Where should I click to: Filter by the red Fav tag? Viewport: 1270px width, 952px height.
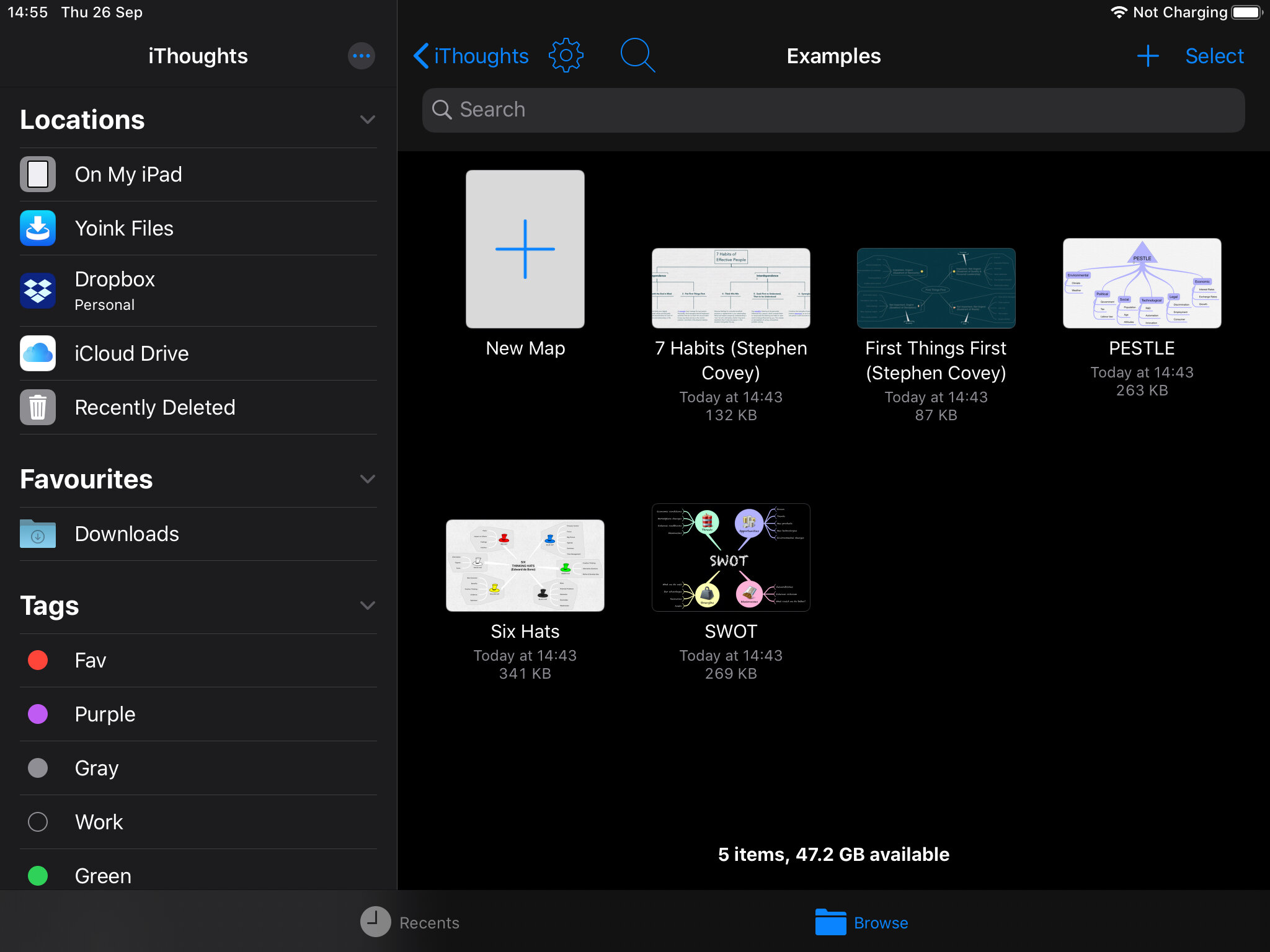198,660
